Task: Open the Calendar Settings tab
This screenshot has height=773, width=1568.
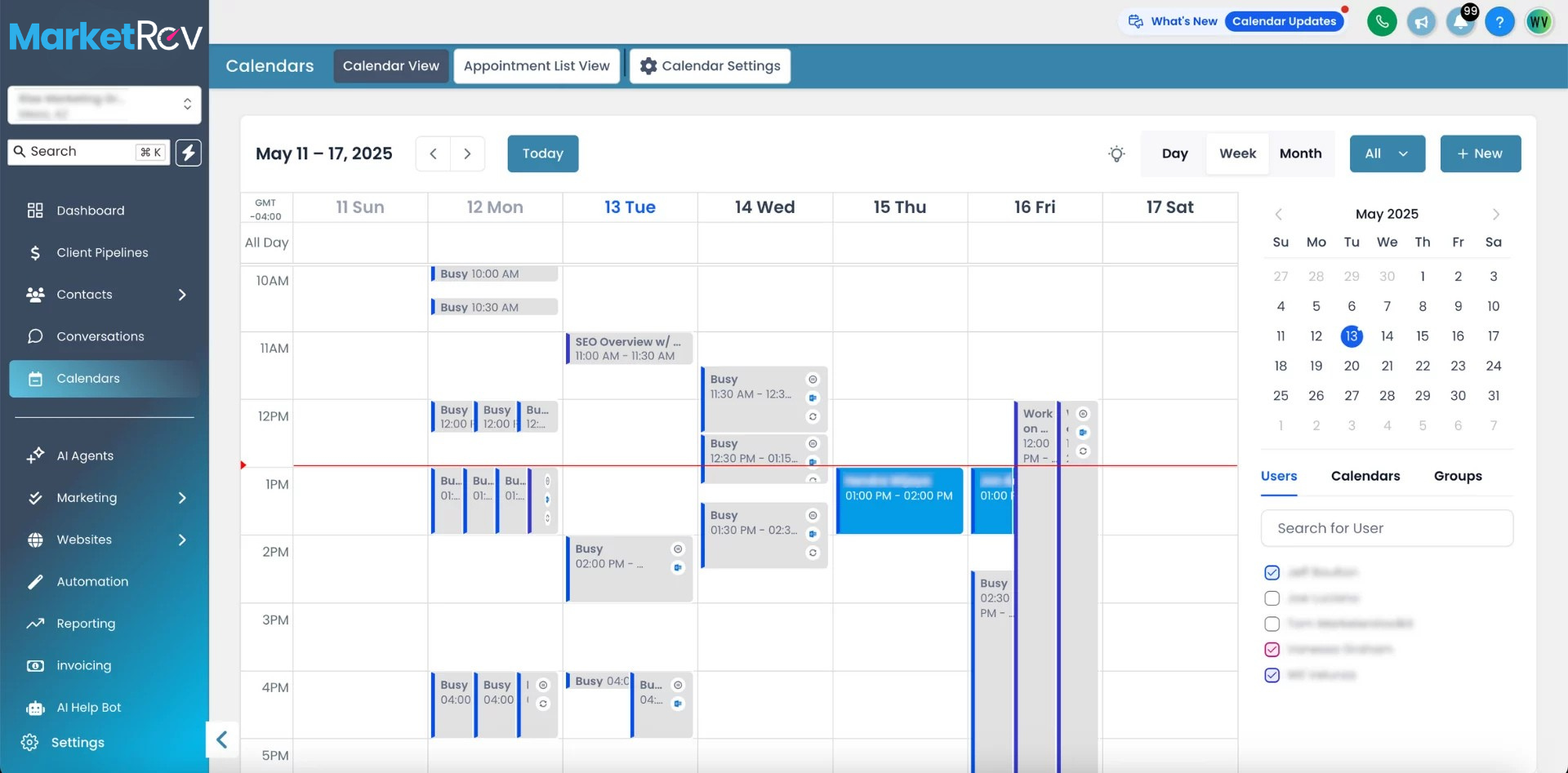Action: pos(710,66)
